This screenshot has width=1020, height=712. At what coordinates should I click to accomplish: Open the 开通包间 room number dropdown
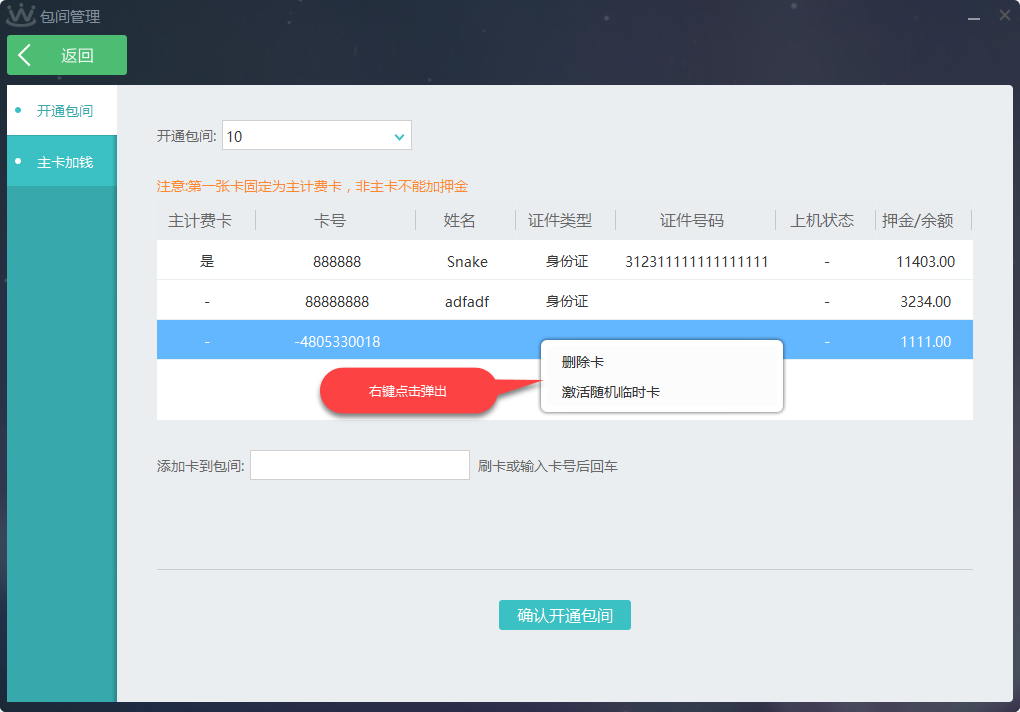(317, 135)
